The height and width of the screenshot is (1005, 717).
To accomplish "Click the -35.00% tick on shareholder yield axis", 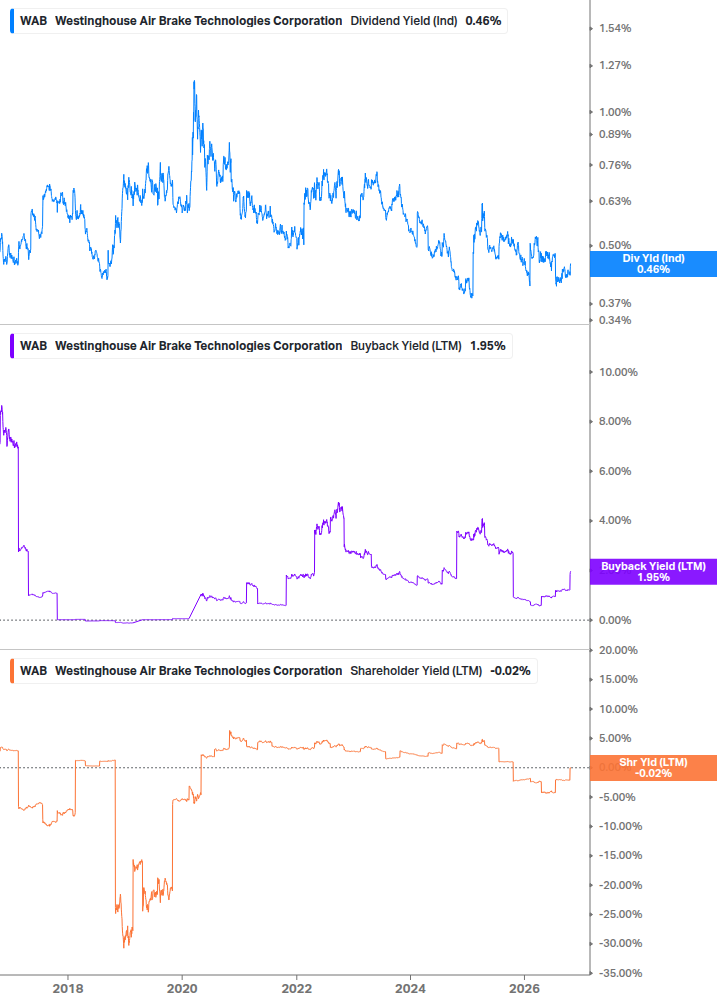I will [621, 973].
